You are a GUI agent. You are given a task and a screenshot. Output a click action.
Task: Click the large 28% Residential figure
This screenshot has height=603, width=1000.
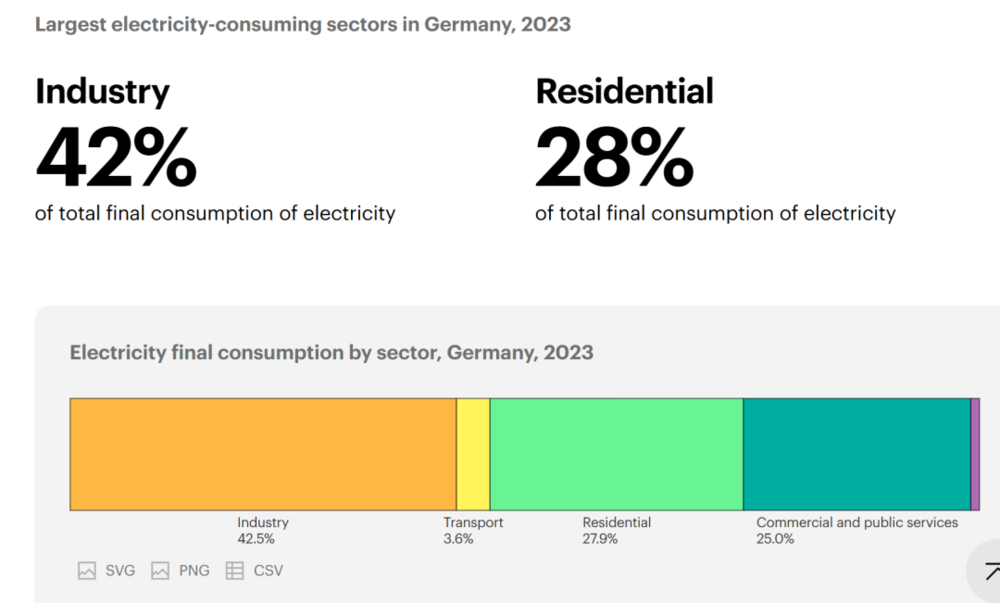pos(615,159)
